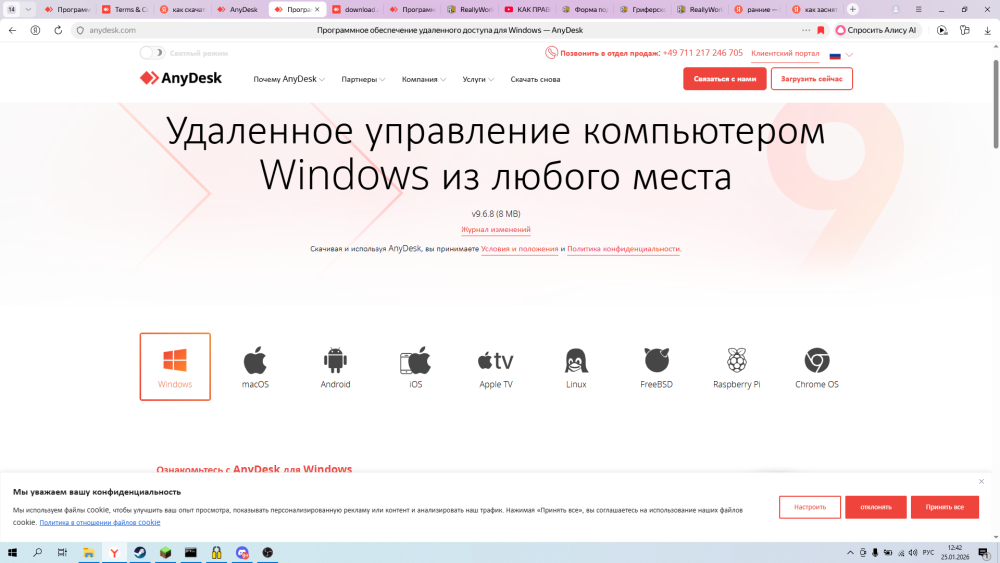This screenshot has height=563, width=1000.
Task: Show hidden system tray icons
Action: [850, 553]
